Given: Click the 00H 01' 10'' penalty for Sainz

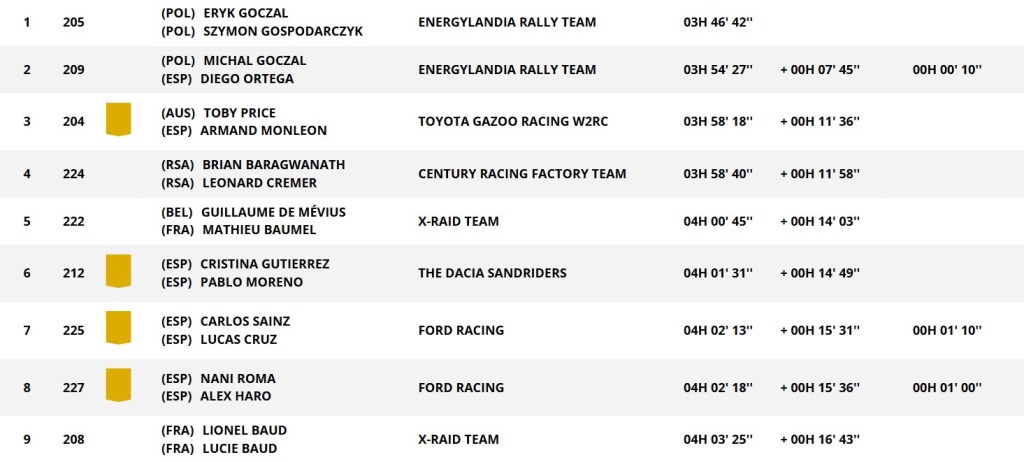Looking at the screenshot, I should [x=947, y=330].
